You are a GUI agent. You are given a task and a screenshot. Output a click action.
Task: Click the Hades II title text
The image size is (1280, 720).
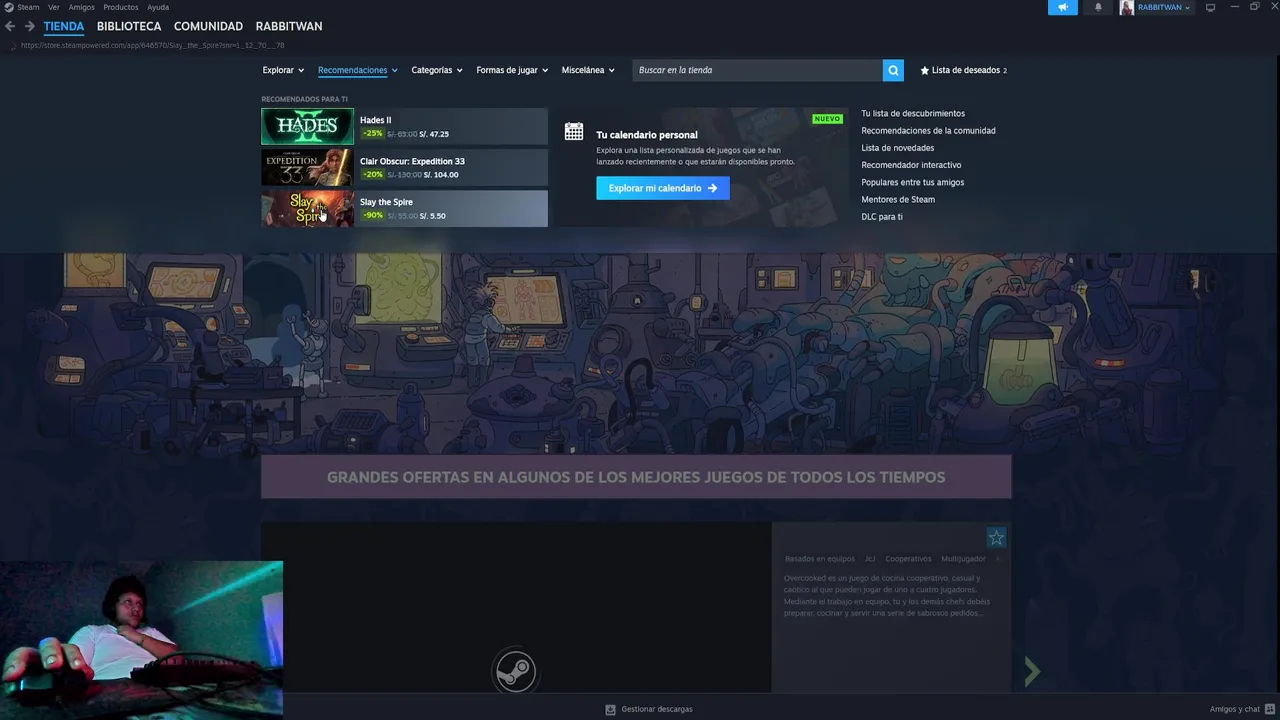click(375, 120)
